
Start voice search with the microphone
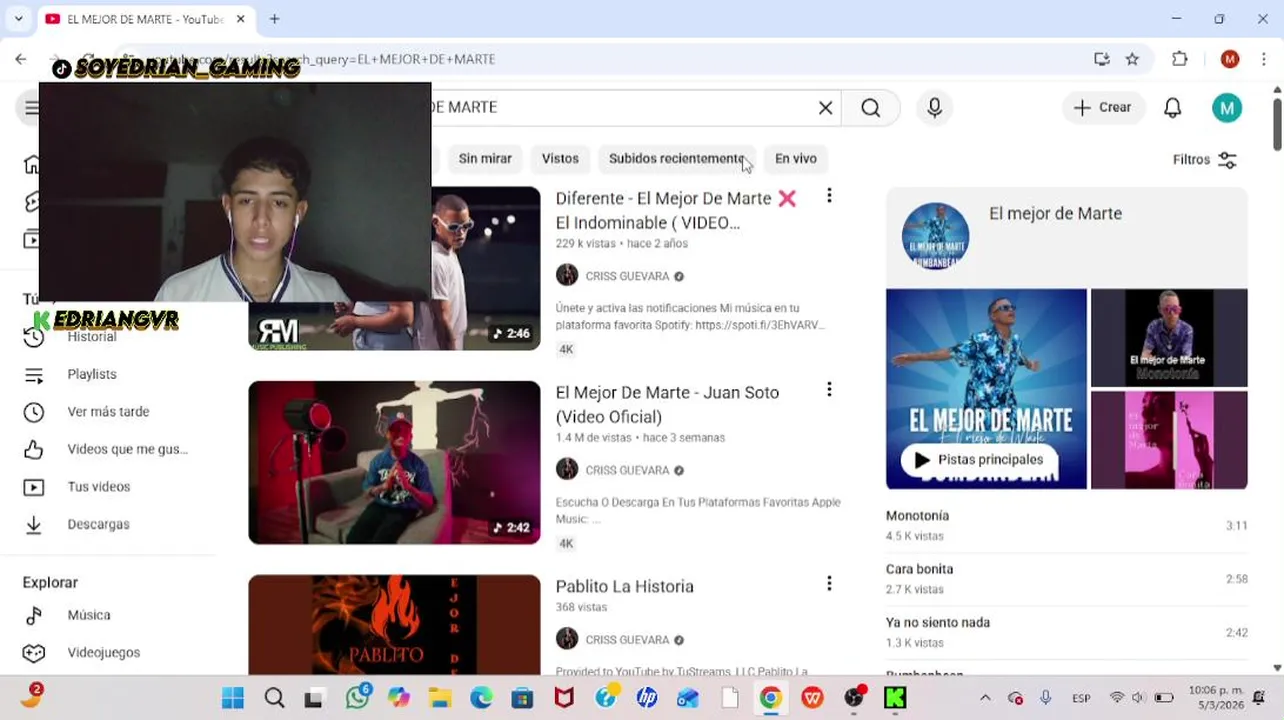(x=935, y=108)
